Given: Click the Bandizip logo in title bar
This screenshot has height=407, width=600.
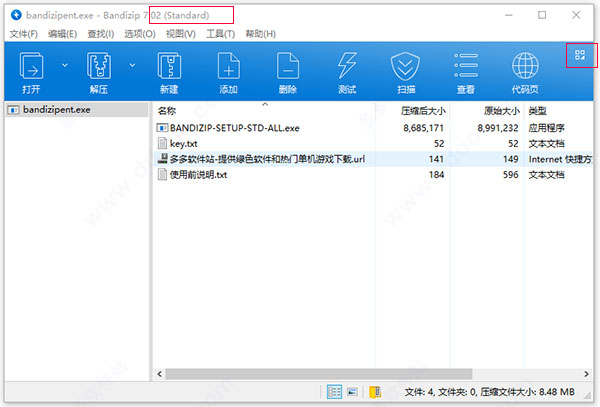Looking at the screenshot, I should pos(16,15).
